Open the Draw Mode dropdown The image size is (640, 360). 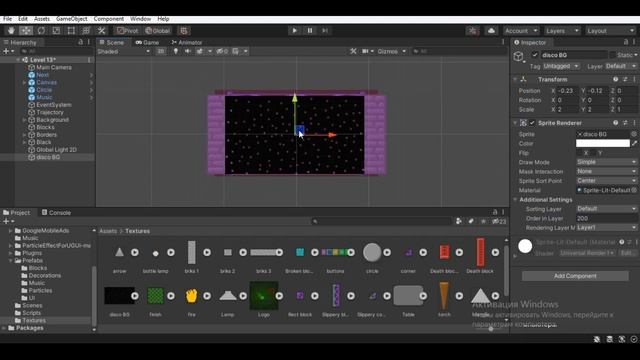point(607,162)
